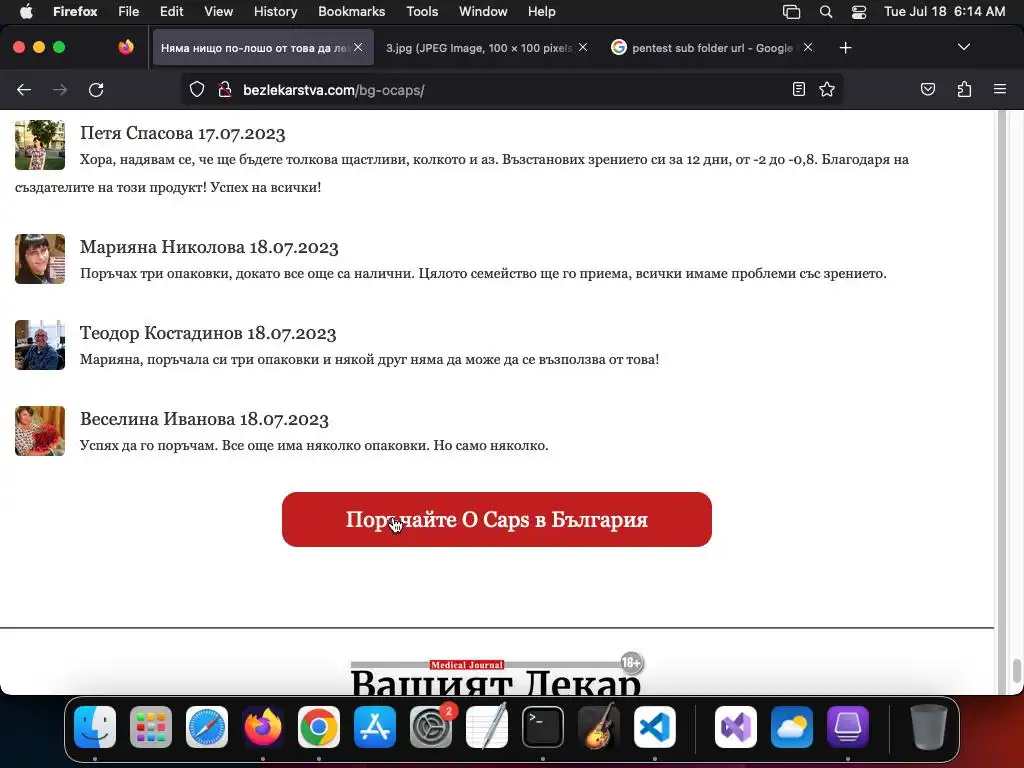Click the page vertical scrollbar thumb
Screen dimensions: 1024x768
pos(1016,671)
